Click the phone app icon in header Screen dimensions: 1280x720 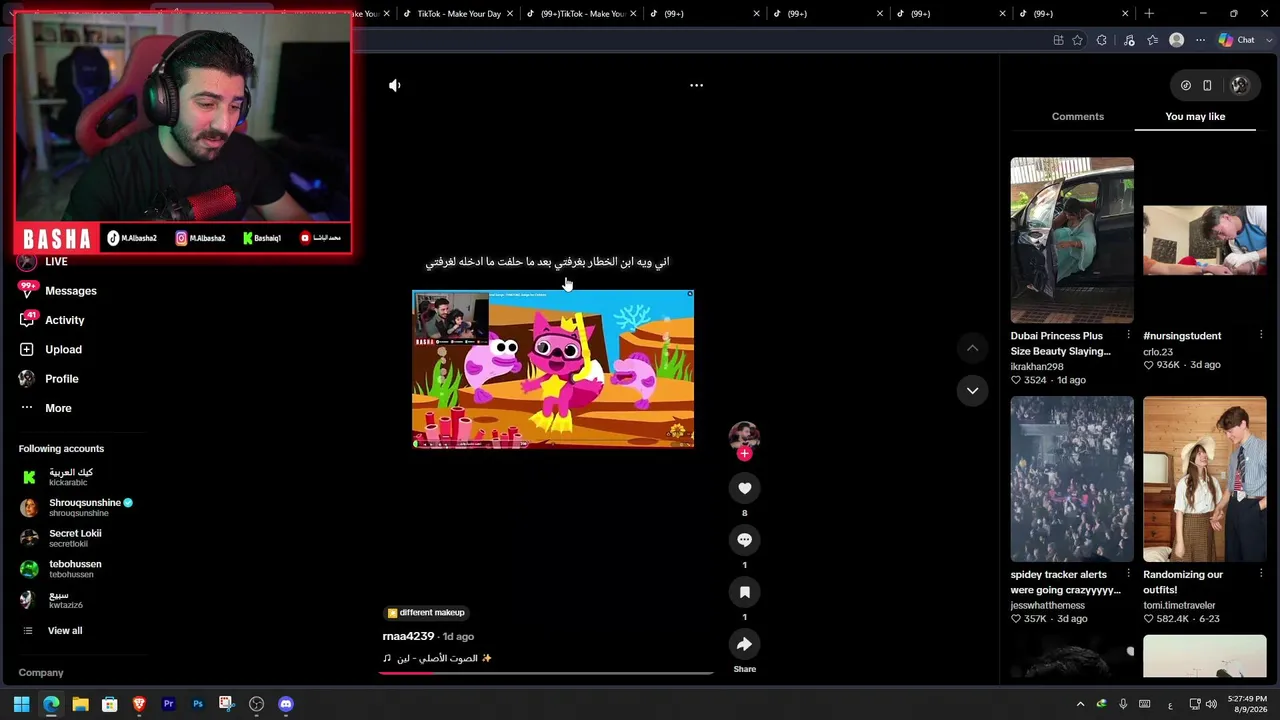[x=1207, y=86]
